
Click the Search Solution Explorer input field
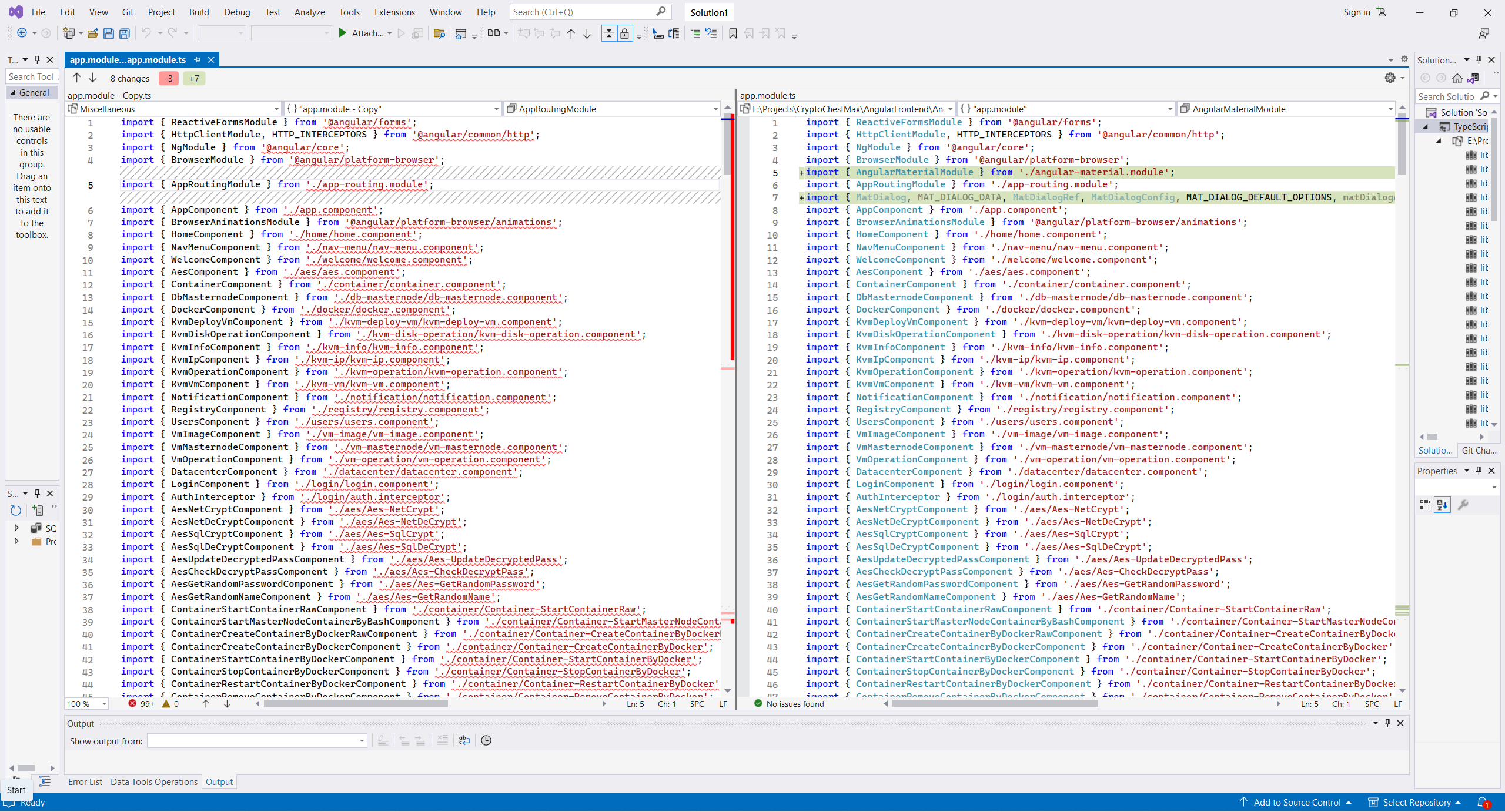coord(1446,96)
